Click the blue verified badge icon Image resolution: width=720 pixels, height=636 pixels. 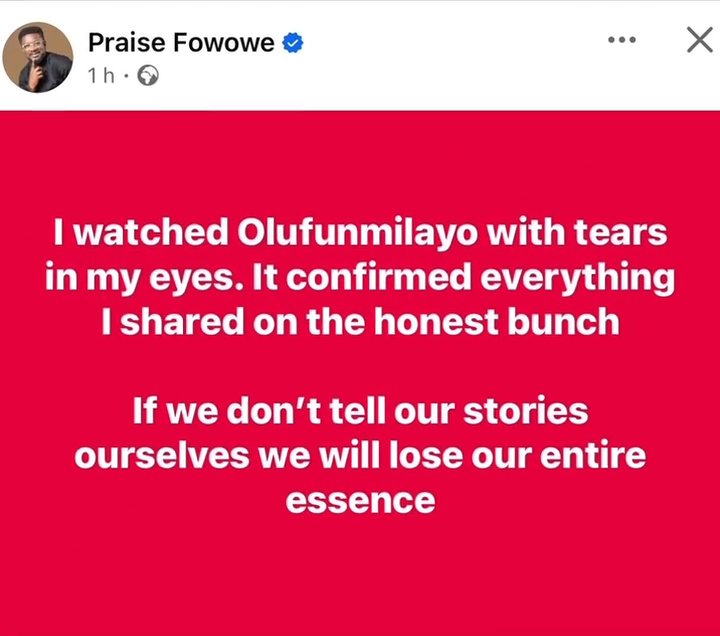(x=292, y=43)
